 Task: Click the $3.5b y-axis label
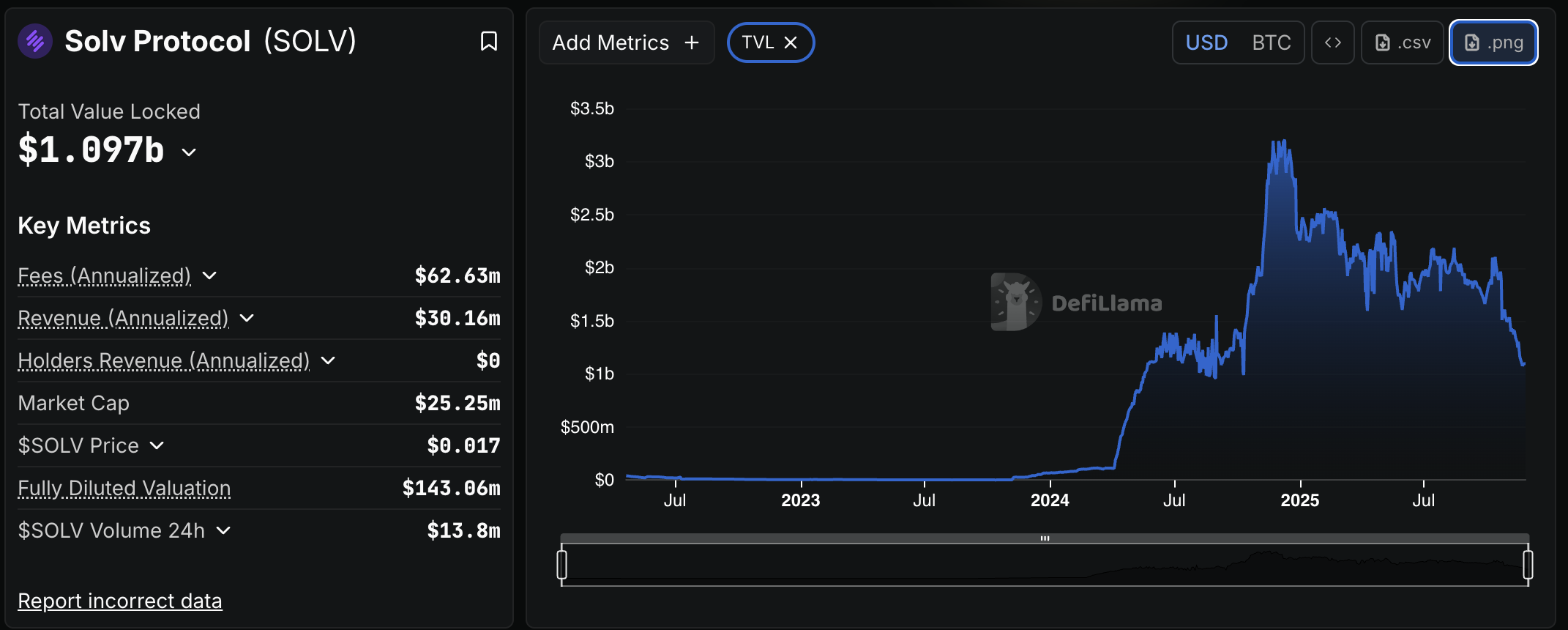[x=592, y=108]
